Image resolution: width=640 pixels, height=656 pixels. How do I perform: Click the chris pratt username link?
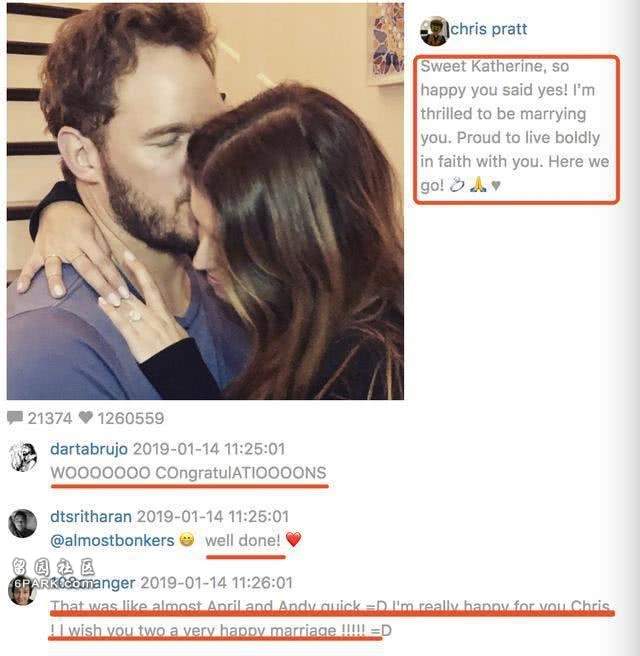(x=489, y=29)
